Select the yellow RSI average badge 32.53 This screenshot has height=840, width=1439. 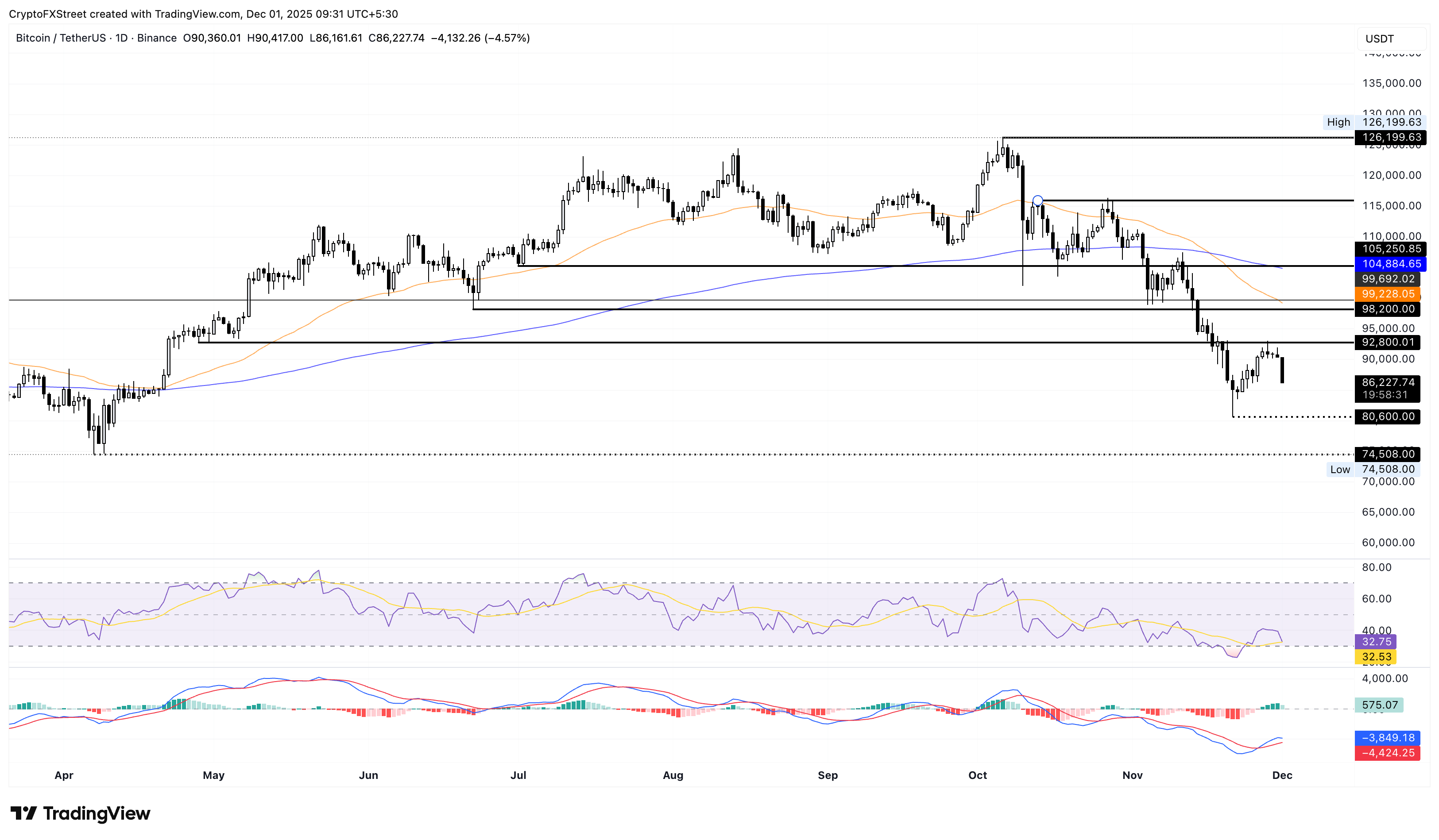1376,657
